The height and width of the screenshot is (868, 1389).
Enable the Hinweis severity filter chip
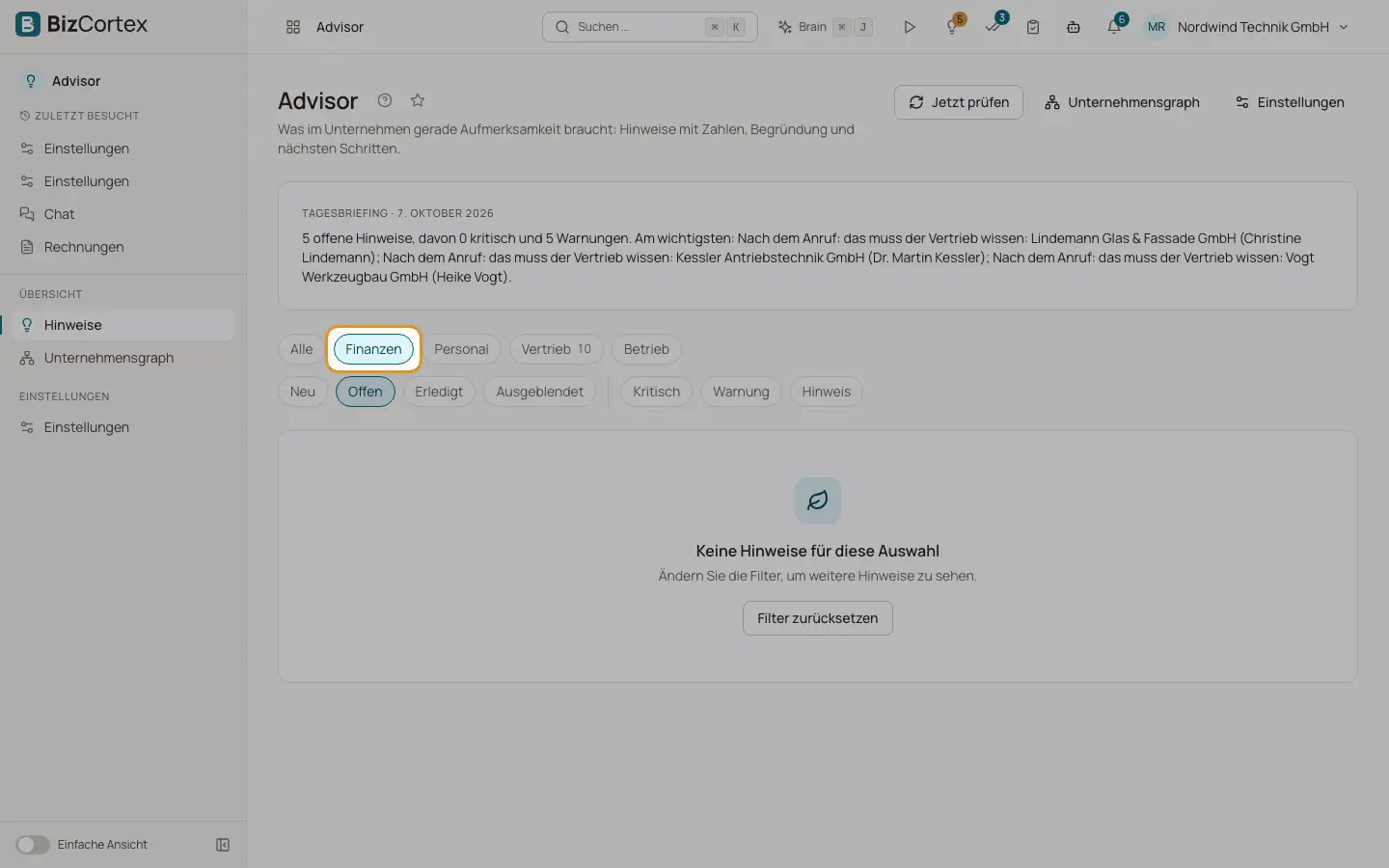pyautogui.click(x=827, y=392)
